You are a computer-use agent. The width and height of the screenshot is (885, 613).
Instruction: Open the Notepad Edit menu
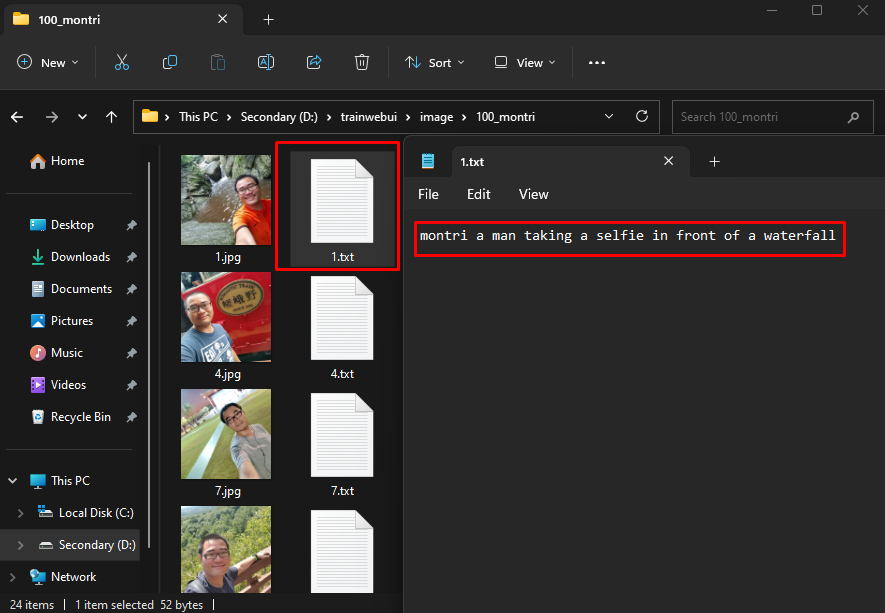click(478, 194)
